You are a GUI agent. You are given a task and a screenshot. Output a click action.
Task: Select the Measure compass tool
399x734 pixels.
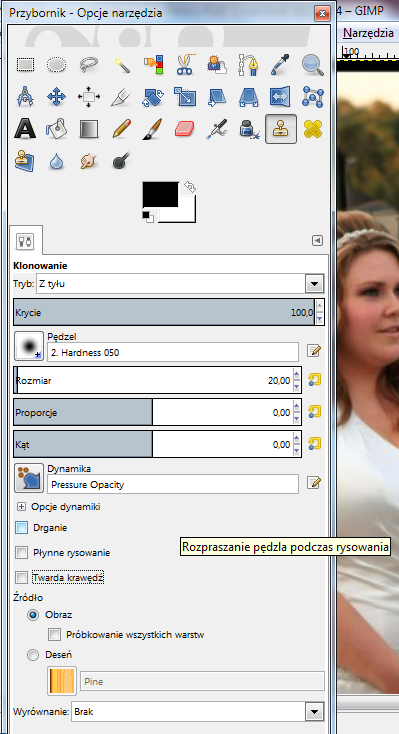pos(25,97)
